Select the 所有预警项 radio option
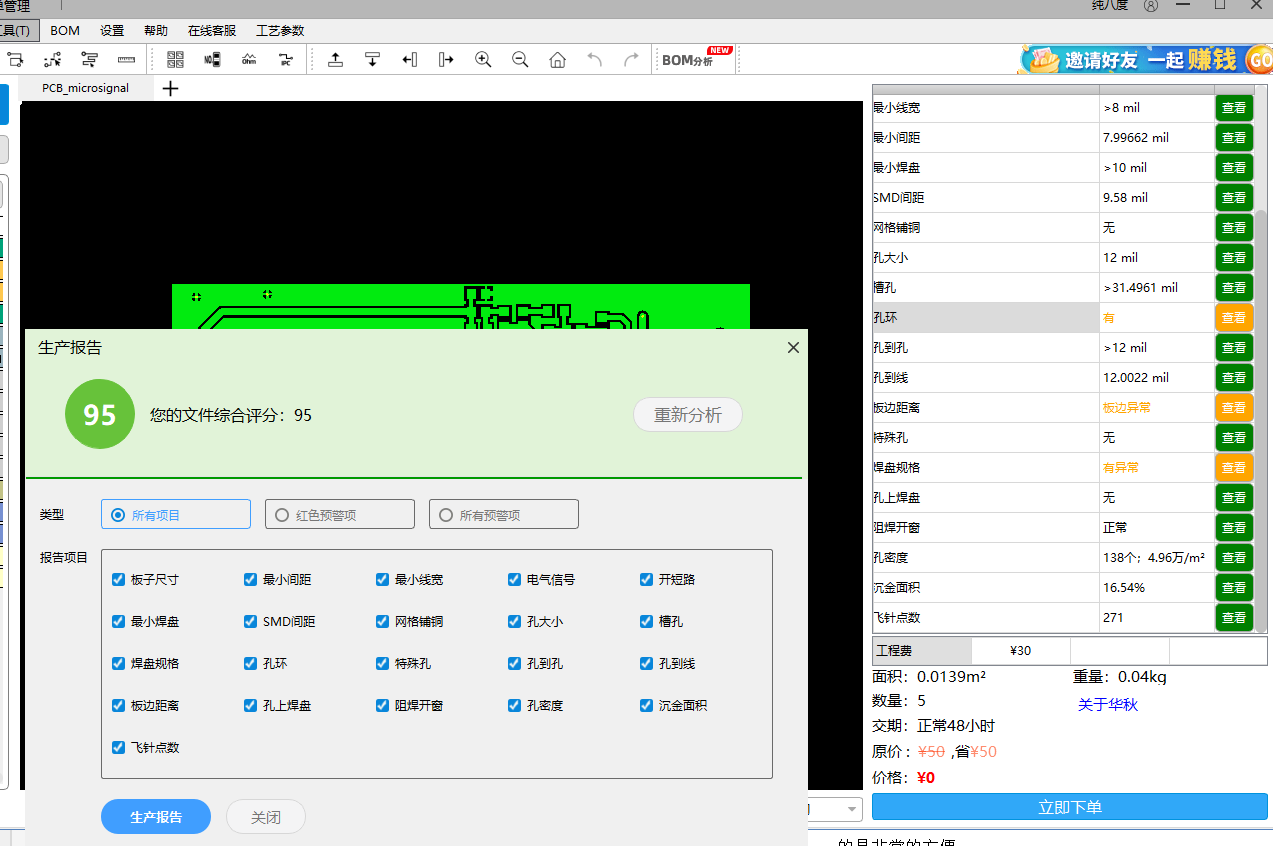Image resolution: width=1273 pixels, height=846 pixels. (504, 515)
